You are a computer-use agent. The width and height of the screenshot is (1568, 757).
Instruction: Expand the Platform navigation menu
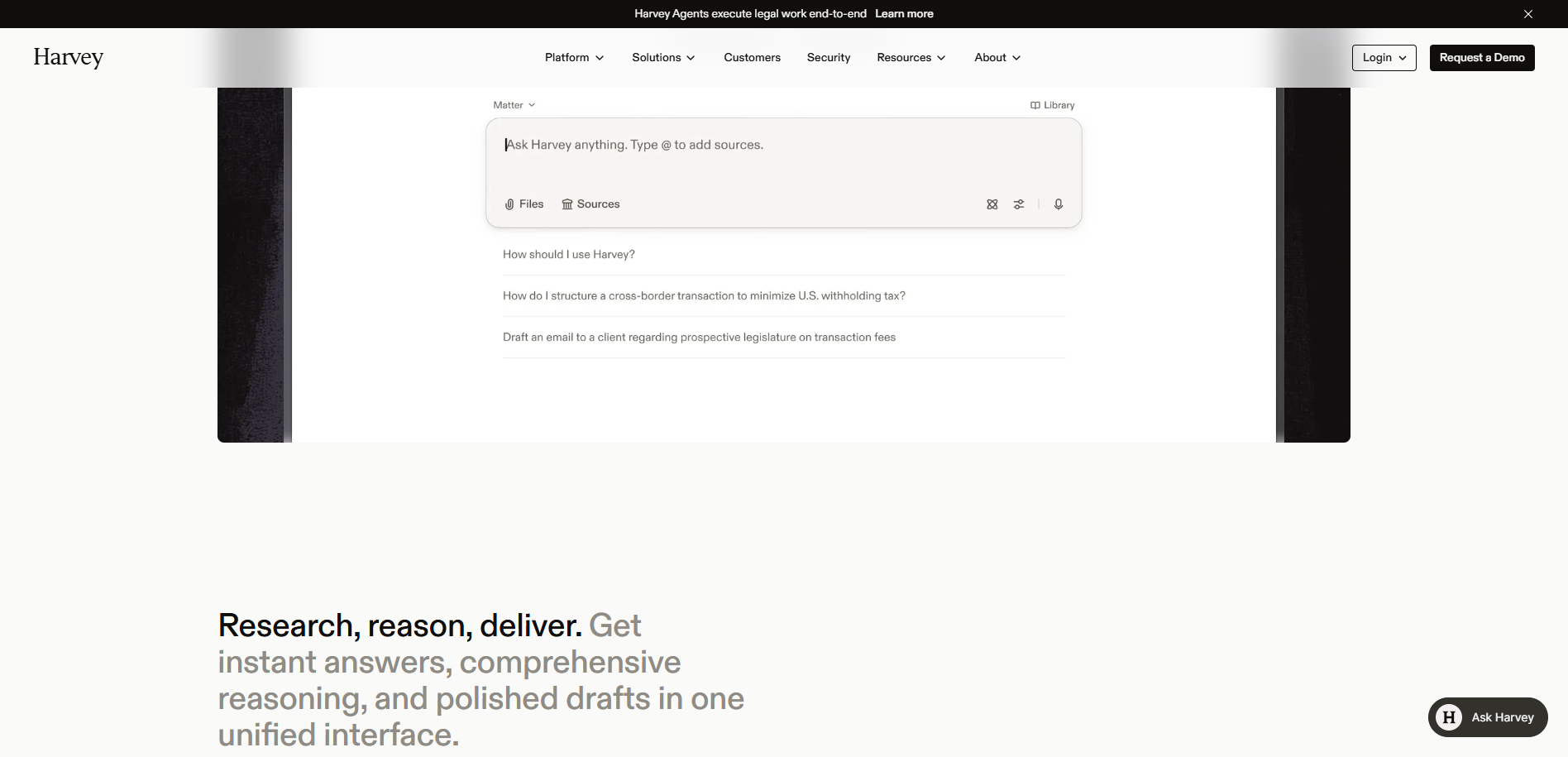point(574,58)
